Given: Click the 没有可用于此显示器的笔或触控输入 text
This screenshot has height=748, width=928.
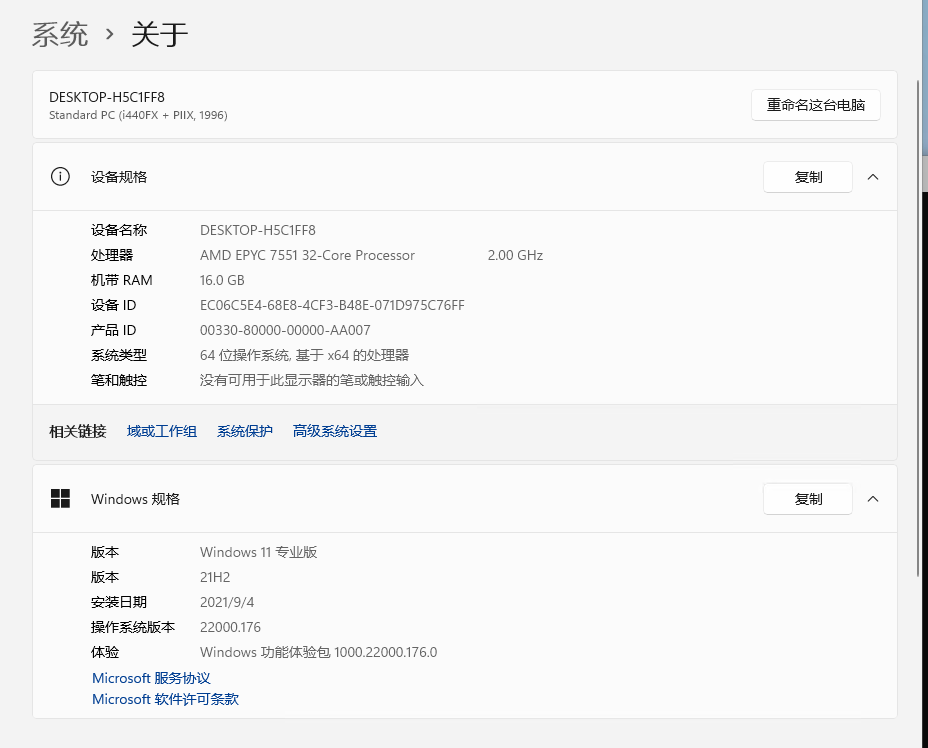Looking at the screenshot, I should click(311, 380).
